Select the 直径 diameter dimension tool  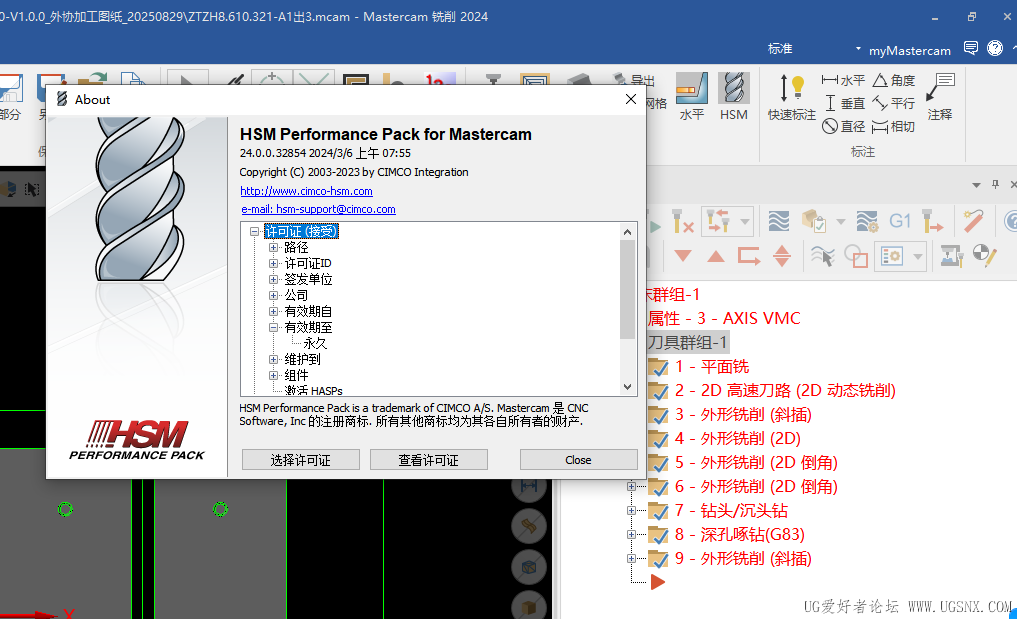tap(844, 127)
